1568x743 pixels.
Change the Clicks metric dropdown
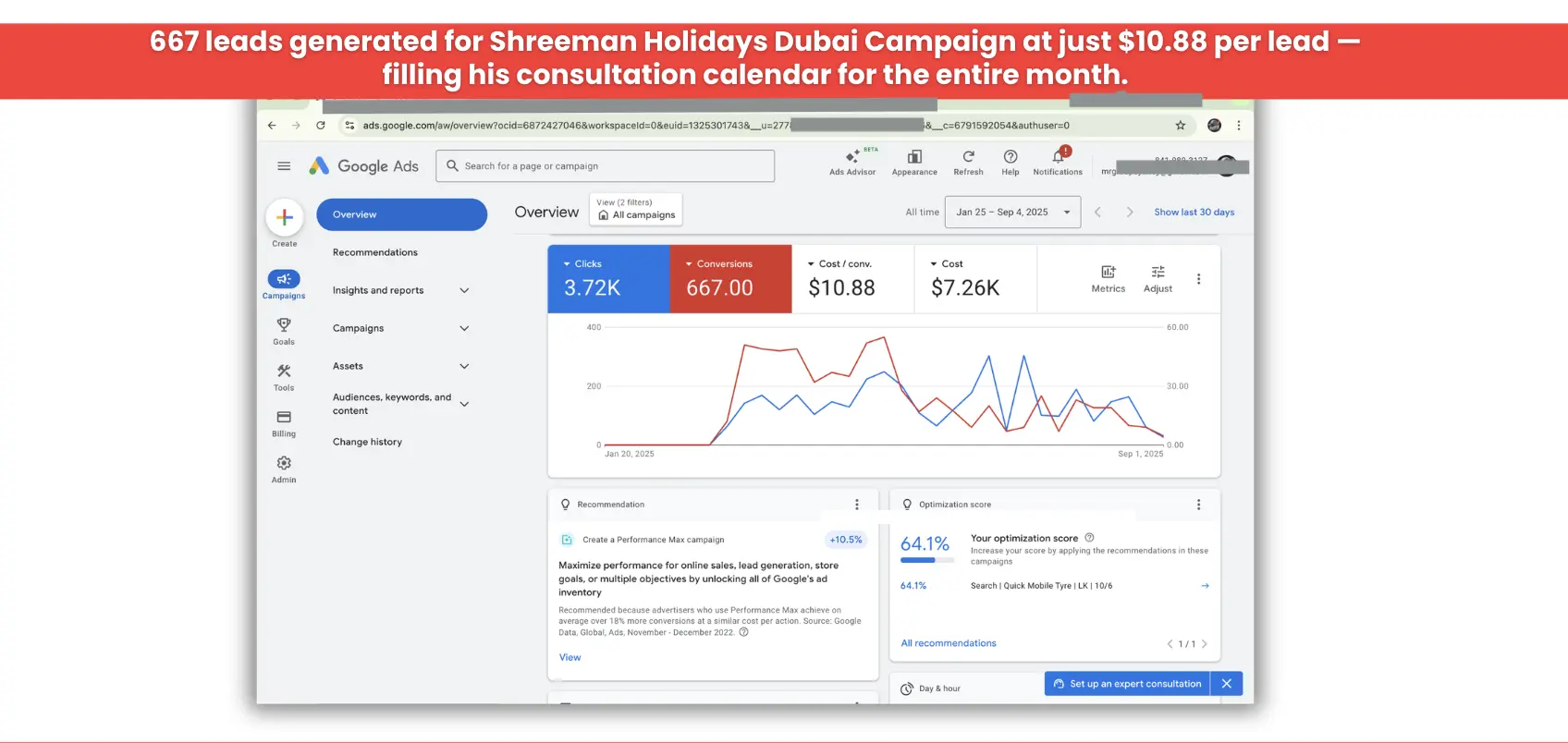pyautogui.click(x=582, y=264)
